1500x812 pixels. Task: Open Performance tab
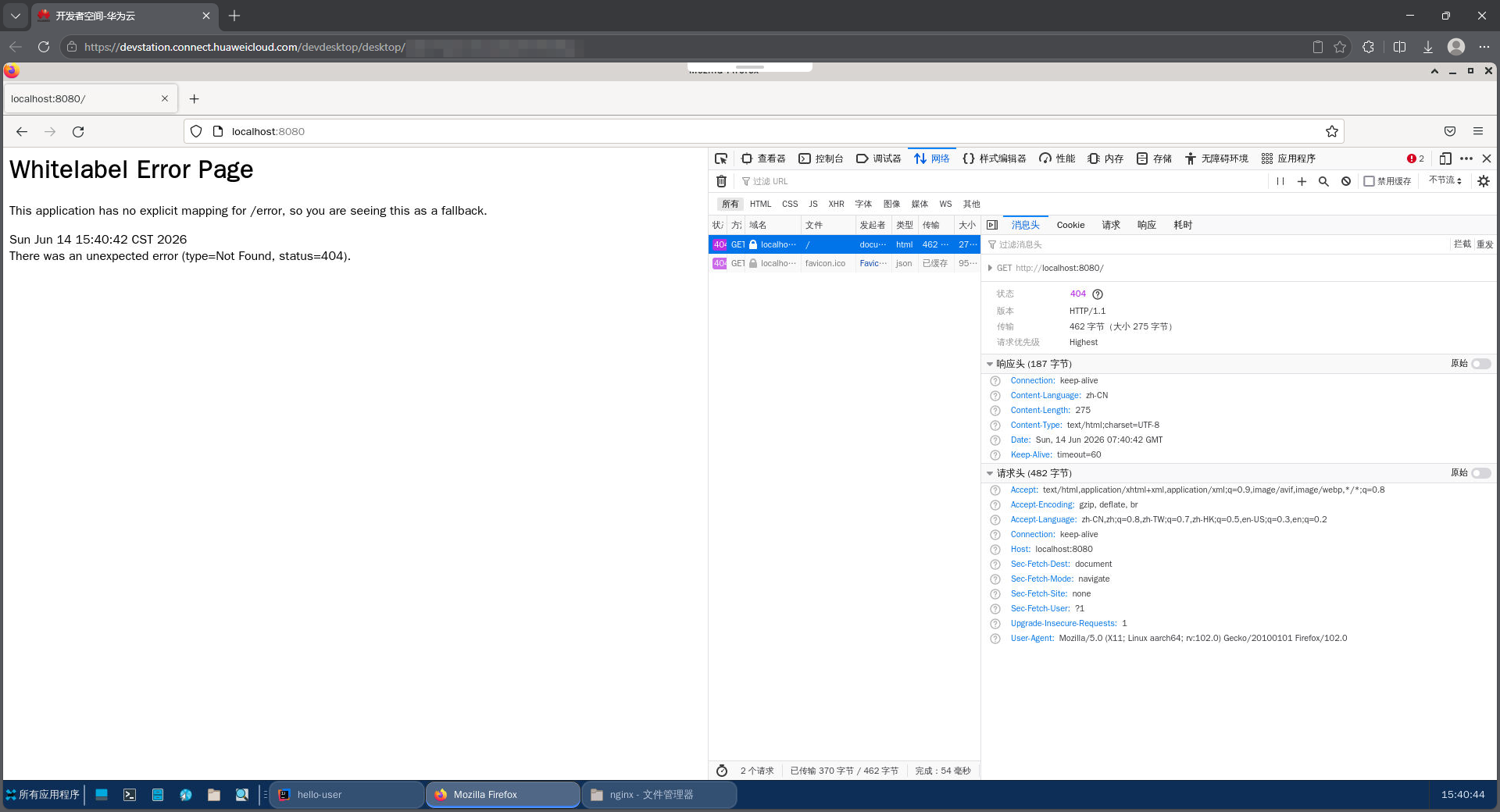[1057, 158]
